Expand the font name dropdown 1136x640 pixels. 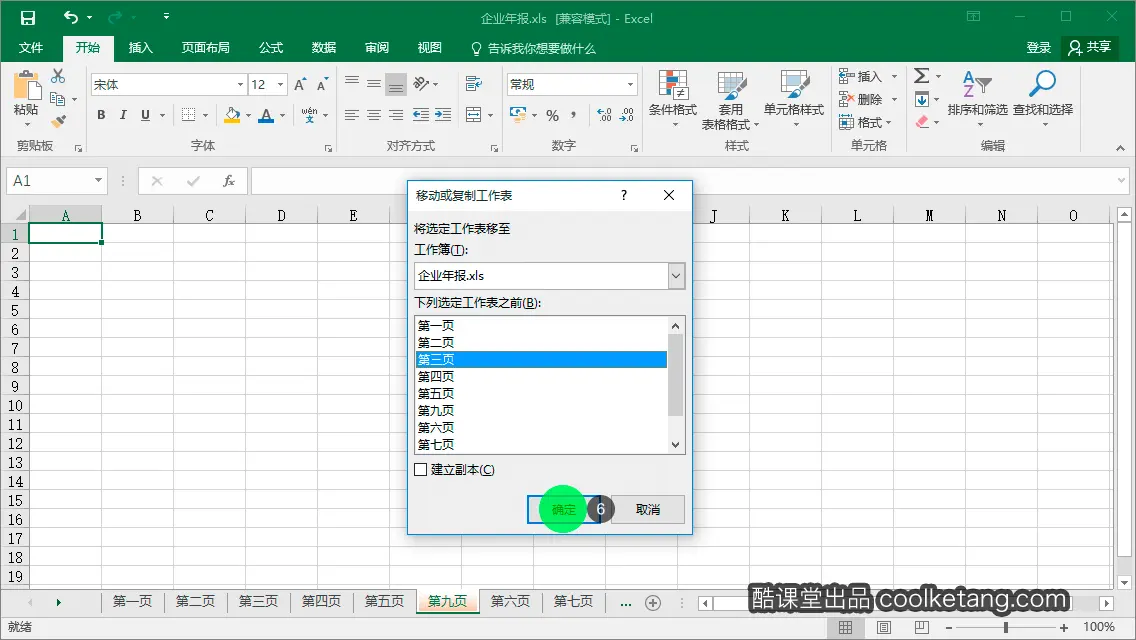point(241,85)
